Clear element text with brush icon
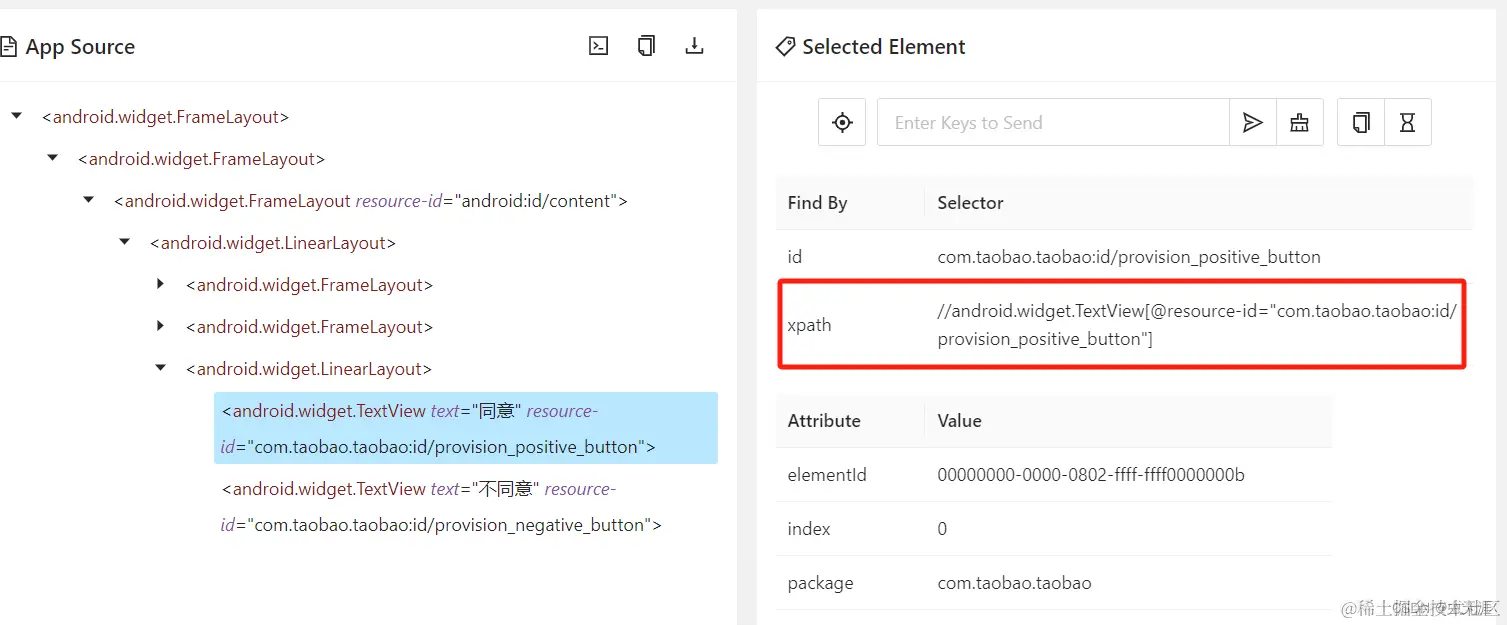The width and height of the screenshot is (1507, 625). [x=1299, y=122]
